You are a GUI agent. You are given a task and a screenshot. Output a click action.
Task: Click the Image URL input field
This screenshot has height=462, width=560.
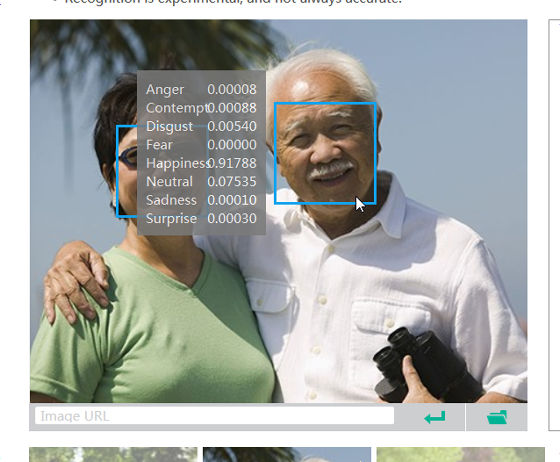click(214, 416)
